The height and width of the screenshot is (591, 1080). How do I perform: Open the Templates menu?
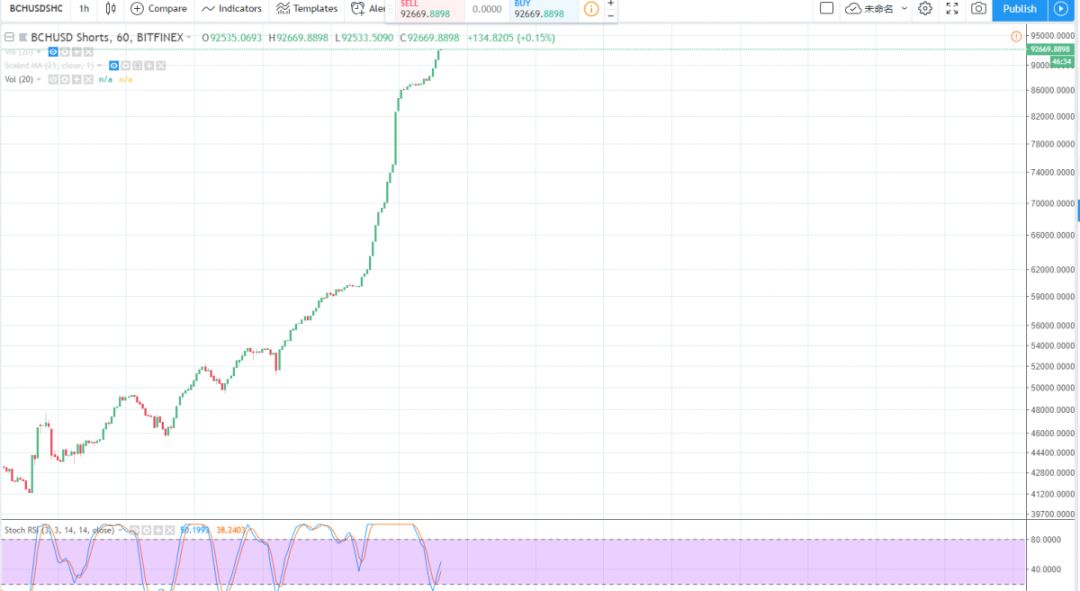tap(307, 9)
